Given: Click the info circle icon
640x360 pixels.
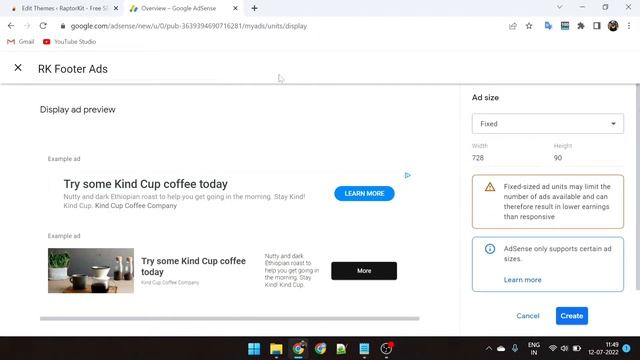Looking at the screenshot, I should point(490,249).
